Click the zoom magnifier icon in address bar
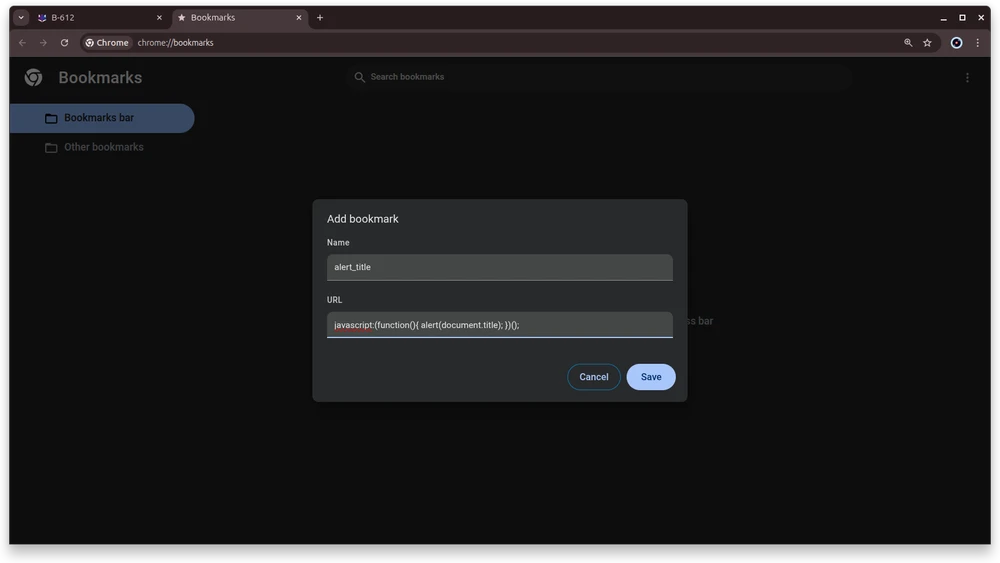This screenshot has width=1000, height=563. [908, 43]
